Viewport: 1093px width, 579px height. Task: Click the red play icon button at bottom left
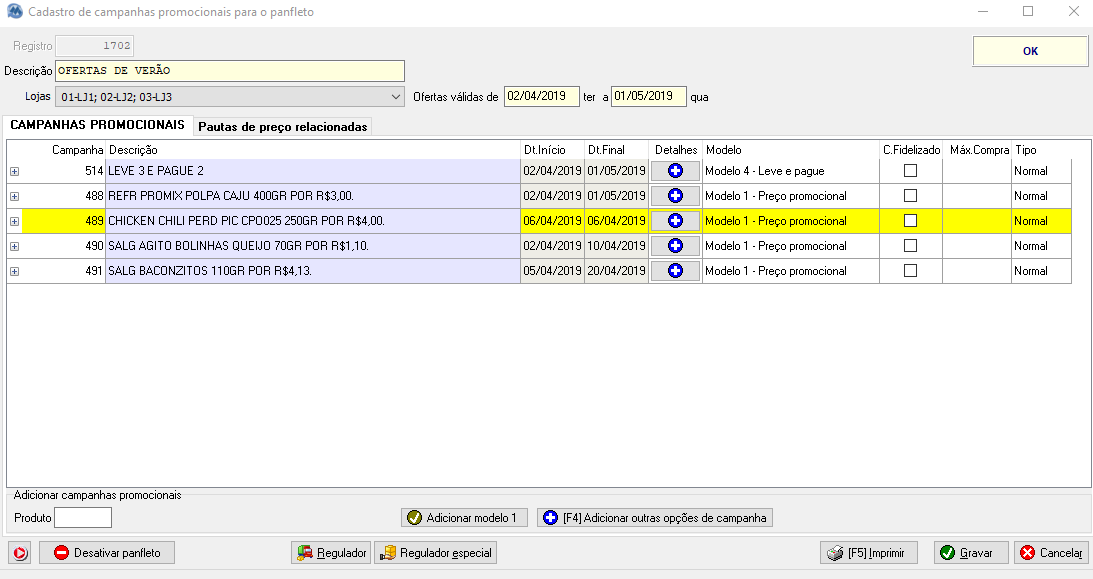click(20, 553)
